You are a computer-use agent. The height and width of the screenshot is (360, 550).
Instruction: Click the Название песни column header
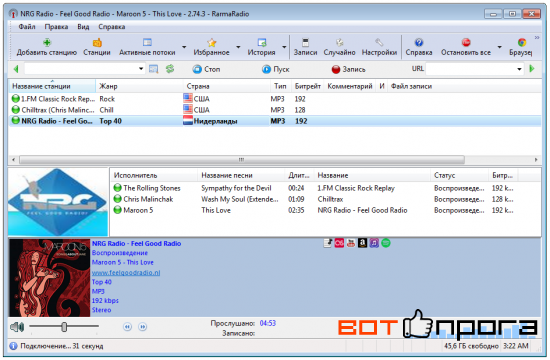point(241,175)
